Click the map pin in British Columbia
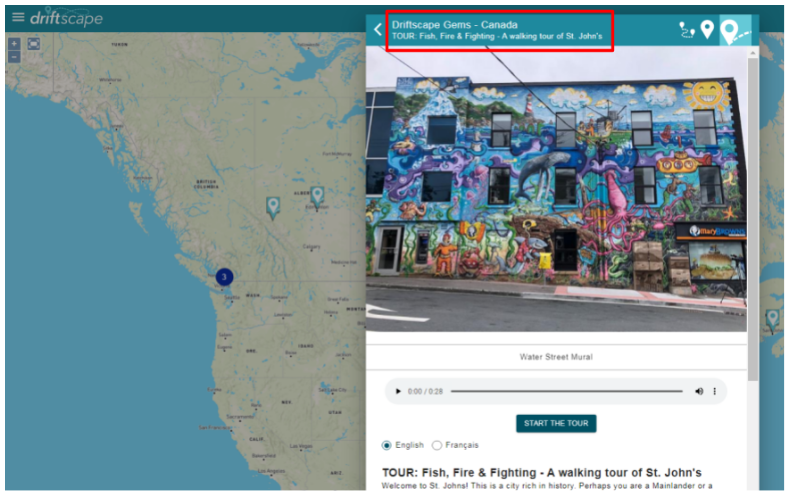This screenshot has height=494, width=787. pos(273,207)
